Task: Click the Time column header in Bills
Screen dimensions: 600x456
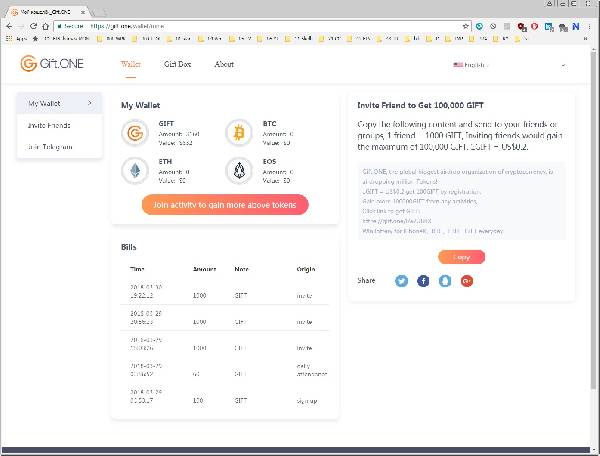Action: (137, 269)
